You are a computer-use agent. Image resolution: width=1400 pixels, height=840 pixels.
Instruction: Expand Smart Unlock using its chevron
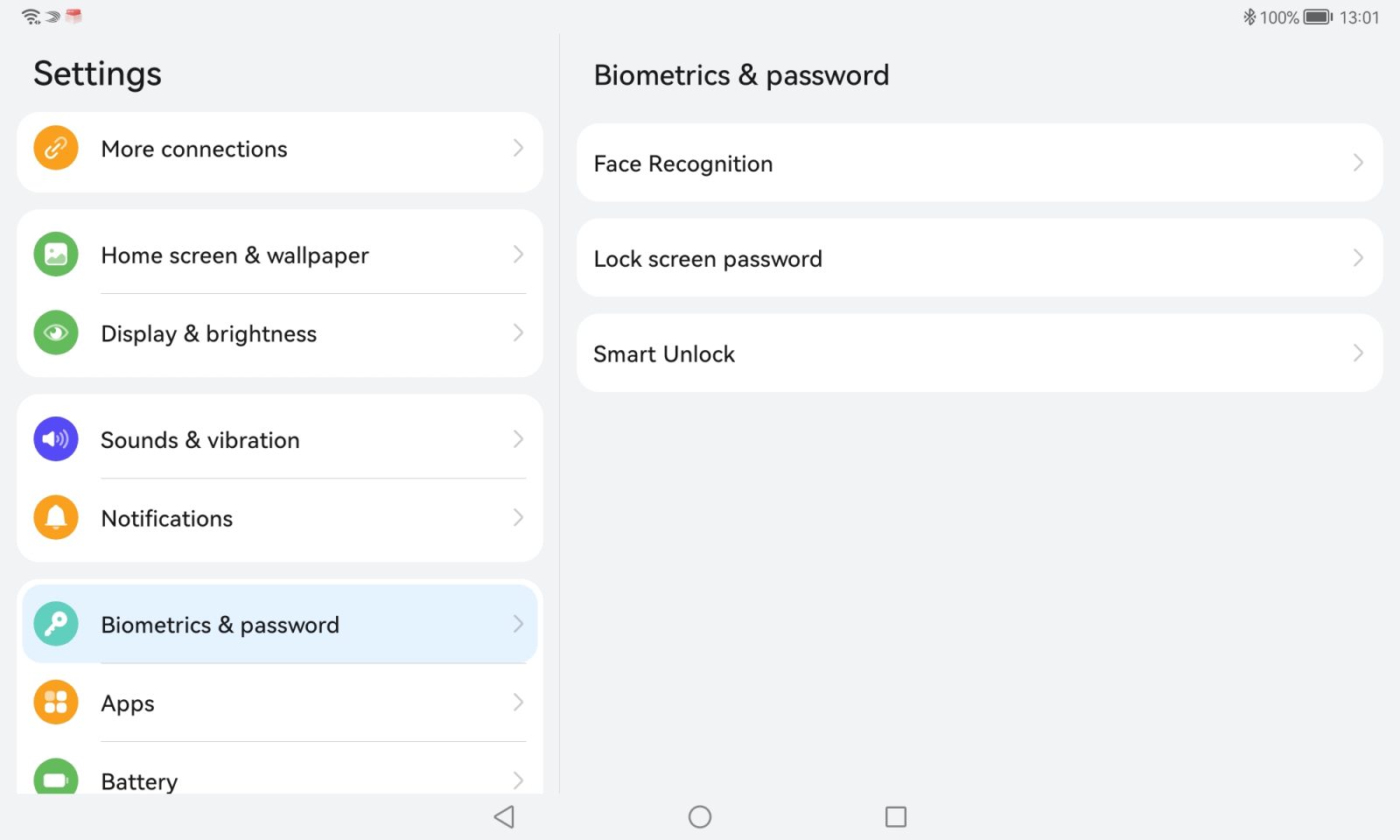1358,353
